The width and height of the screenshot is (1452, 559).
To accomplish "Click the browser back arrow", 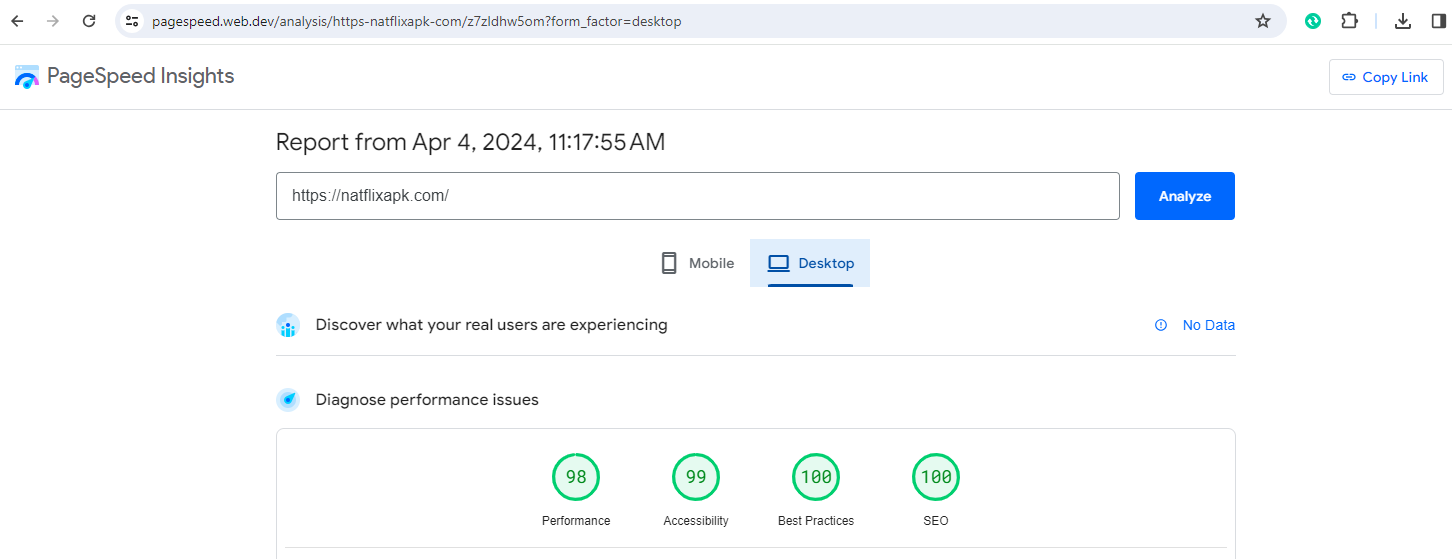I will (x=17, y=21).
